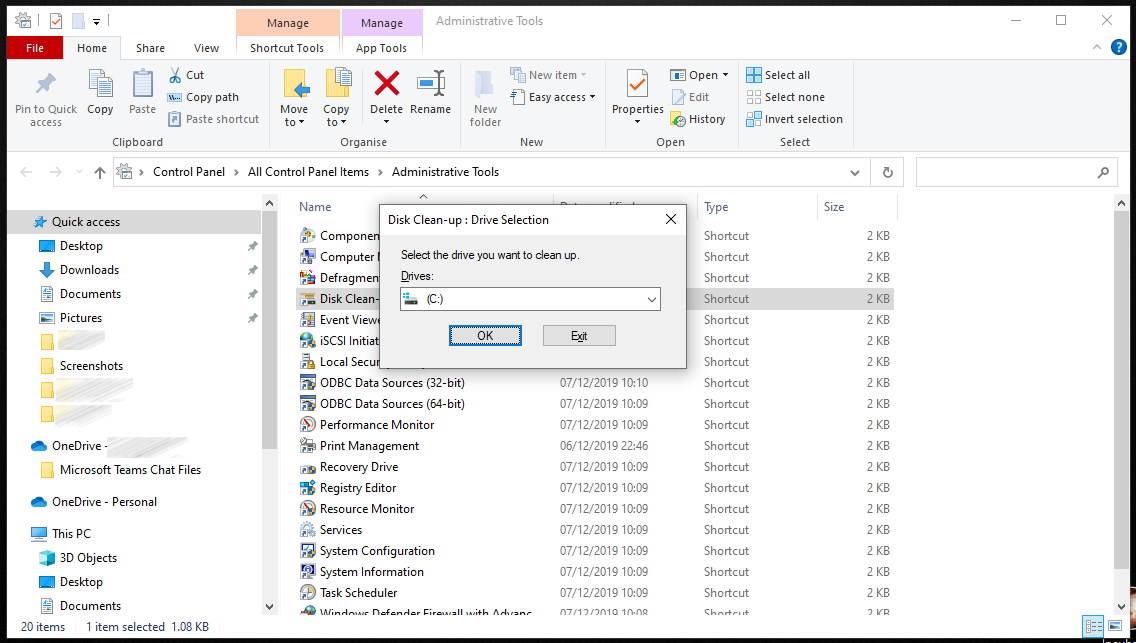Open Properties via its ribbon icon
The width and height of the screenshot is (1136, 643).
[x=637, y=95]
